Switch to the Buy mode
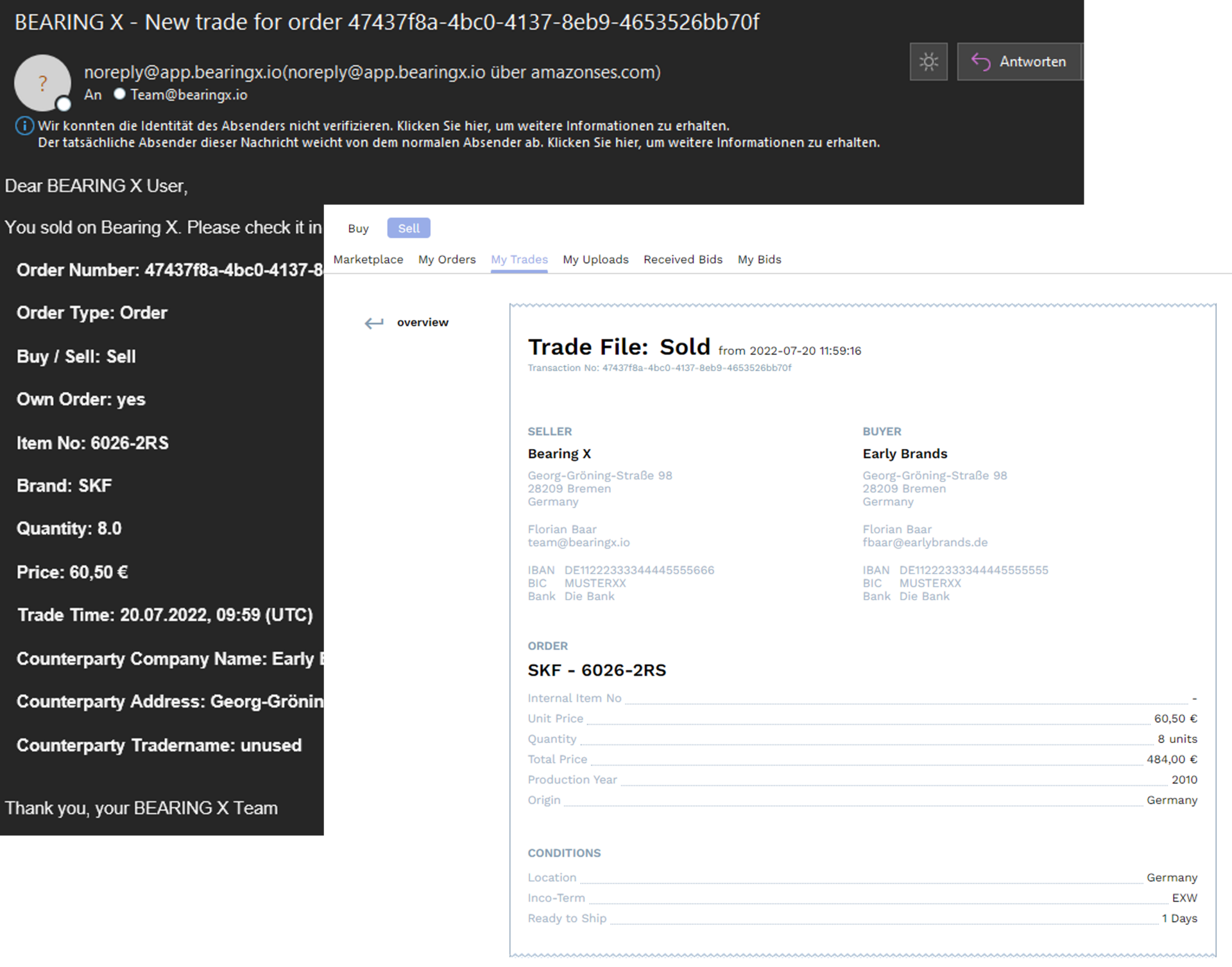Screen dimensions: 1232x967 (358, 228)
